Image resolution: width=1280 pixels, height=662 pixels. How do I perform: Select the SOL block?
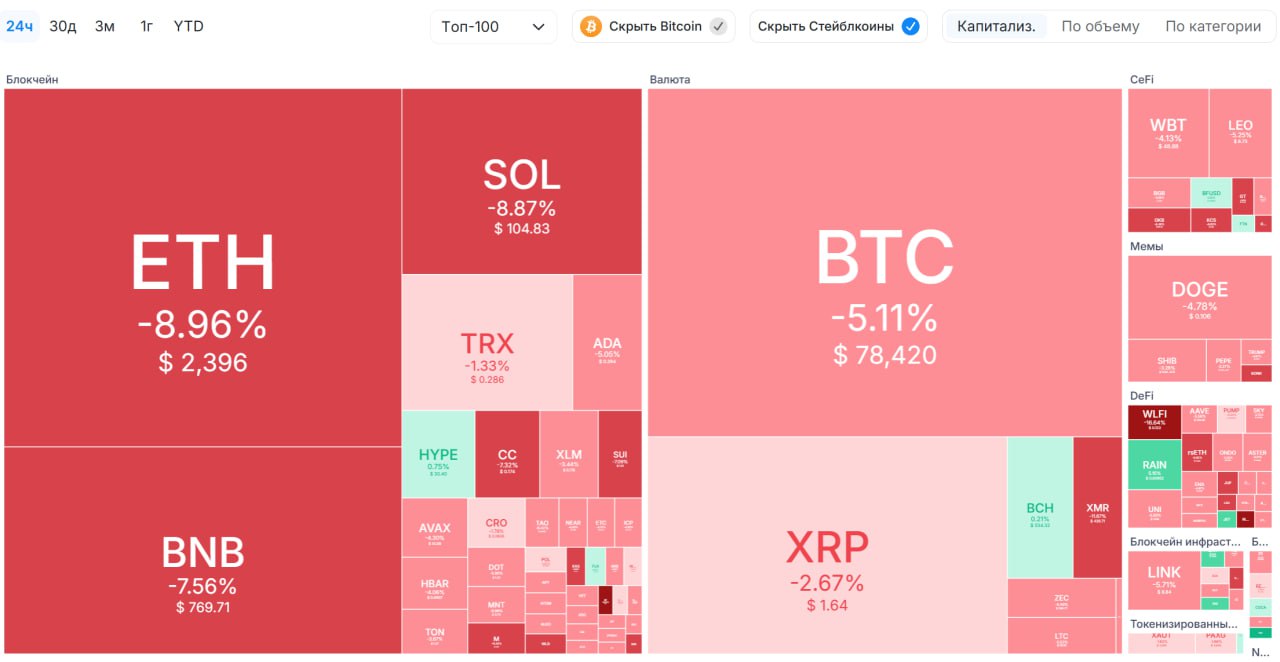click(x=521, y=181)
